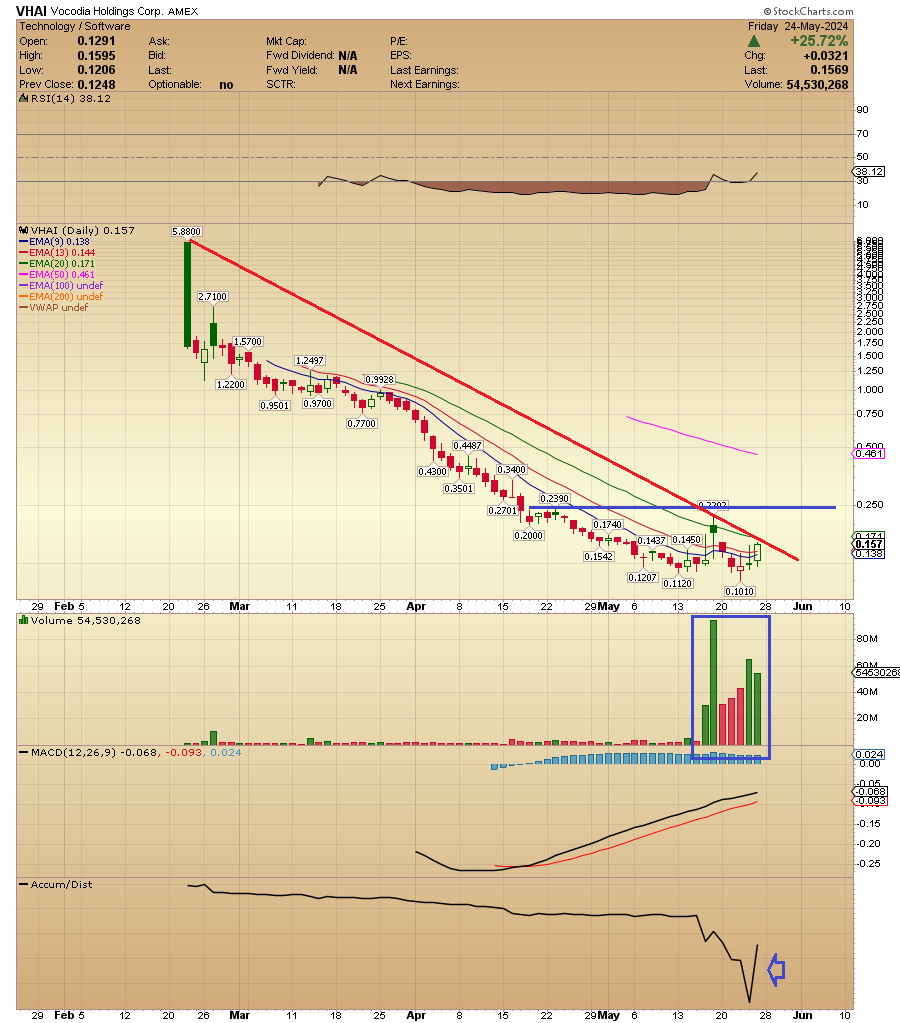
Task: Click the RSI(14) 38.12 panel title
Action: [x=70, y=99]
